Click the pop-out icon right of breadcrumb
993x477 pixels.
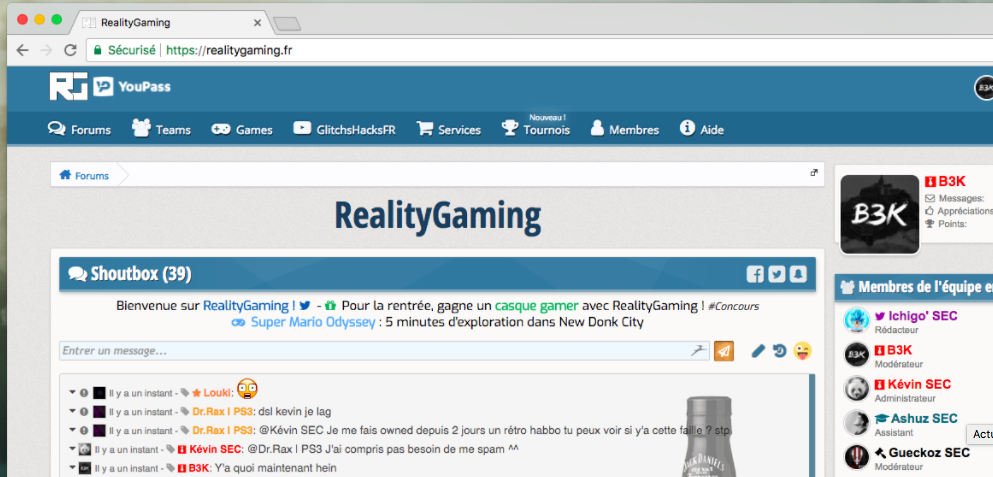point(814,172)
